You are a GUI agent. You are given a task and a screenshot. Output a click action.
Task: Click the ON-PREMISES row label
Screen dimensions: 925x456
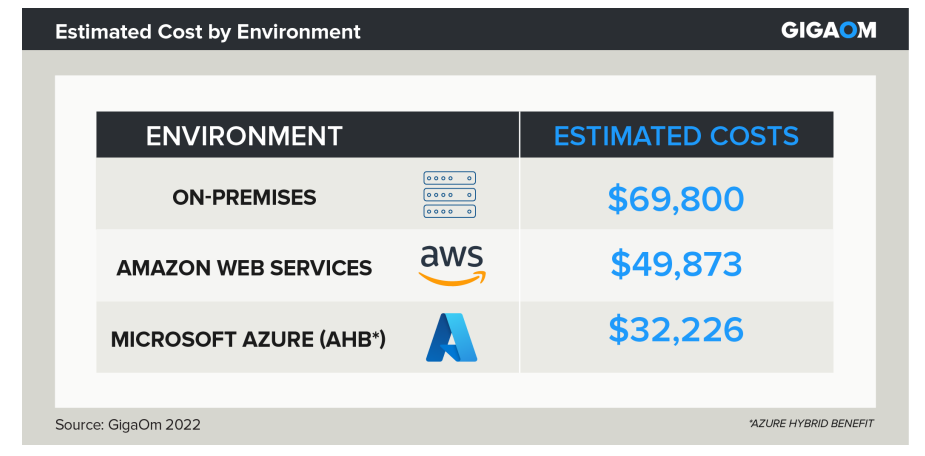244,198
